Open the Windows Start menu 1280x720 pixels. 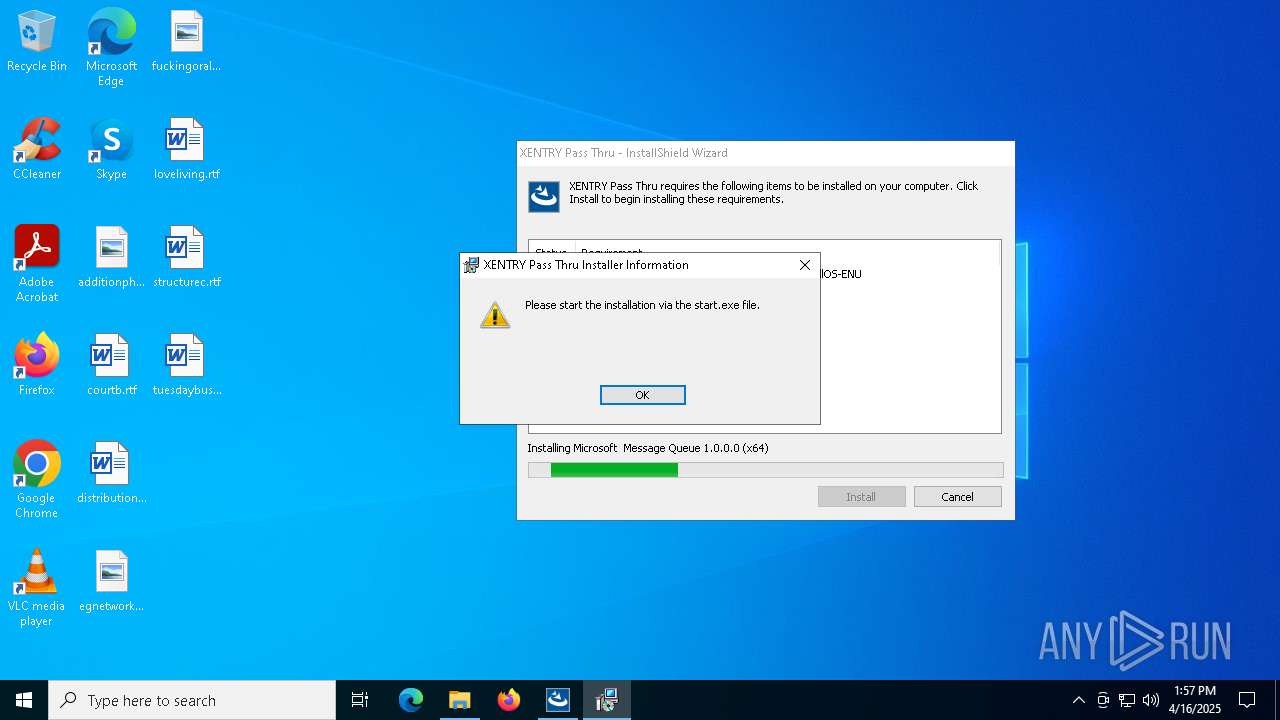tap(24, 700)
